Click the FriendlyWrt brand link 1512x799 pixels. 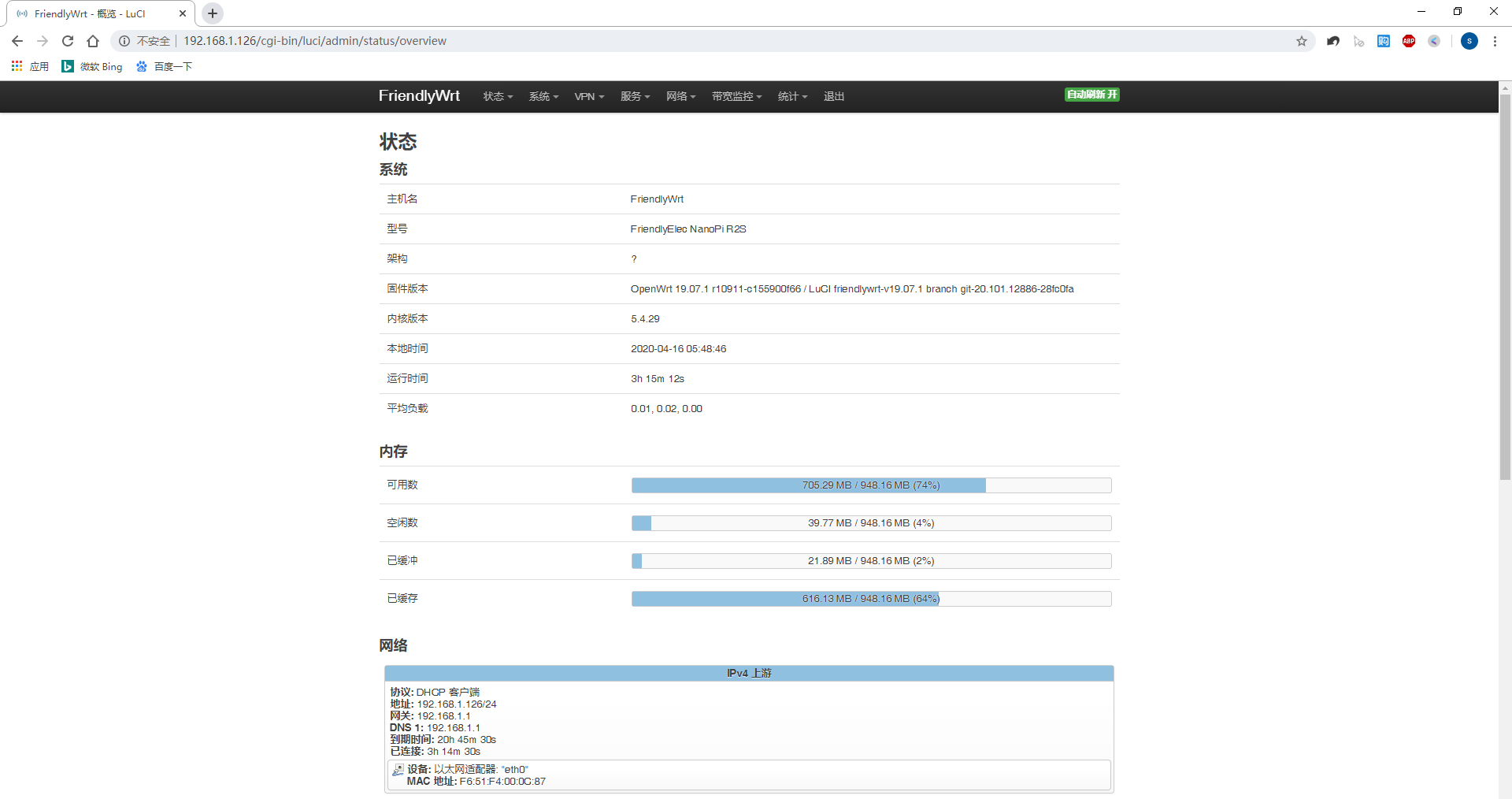coord(419,95)
